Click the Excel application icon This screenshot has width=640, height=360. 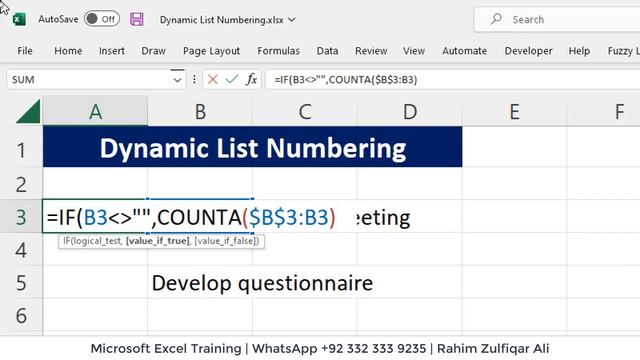point(19,19)
